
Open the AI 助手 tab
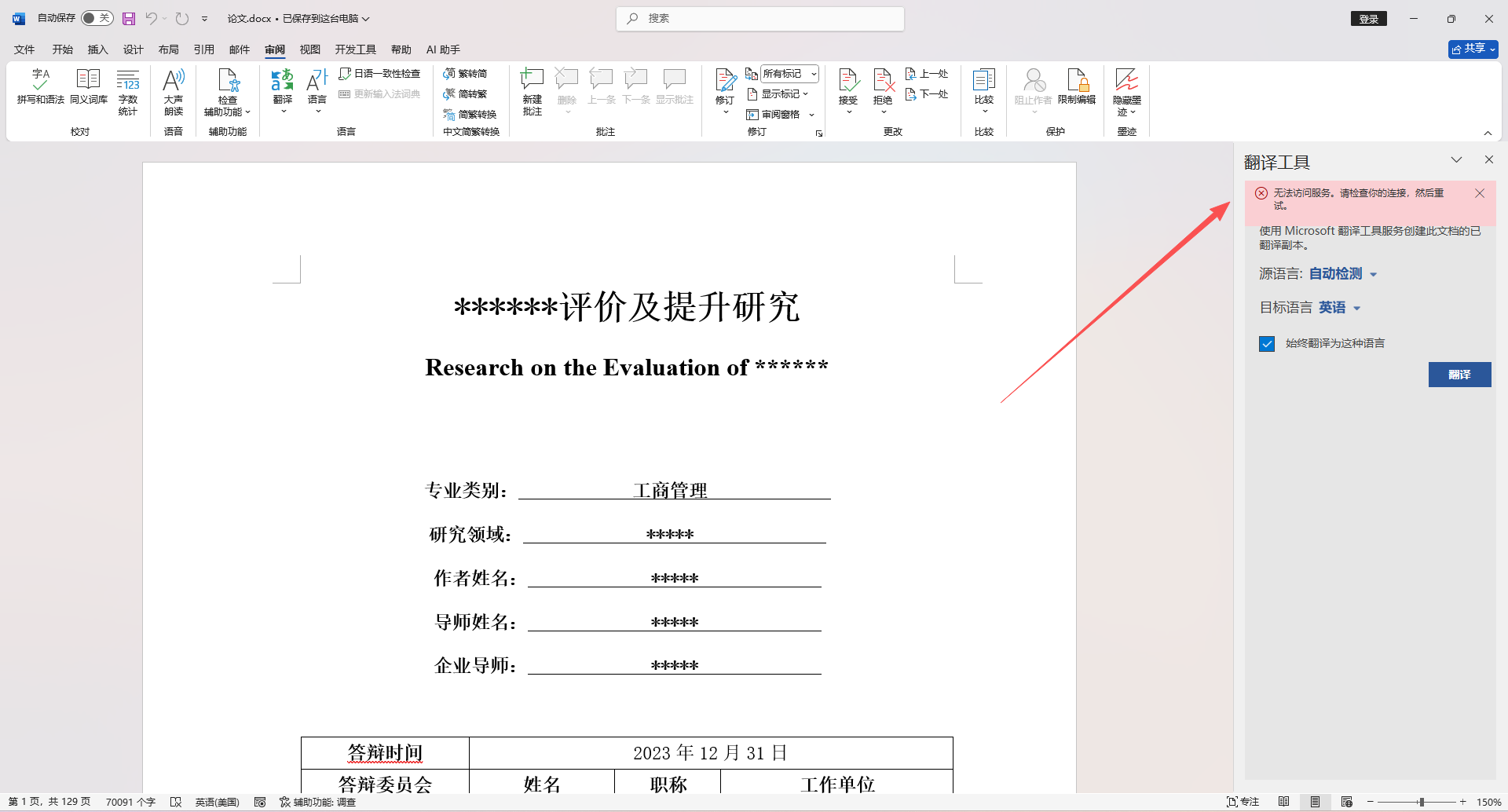click(443, 49)
